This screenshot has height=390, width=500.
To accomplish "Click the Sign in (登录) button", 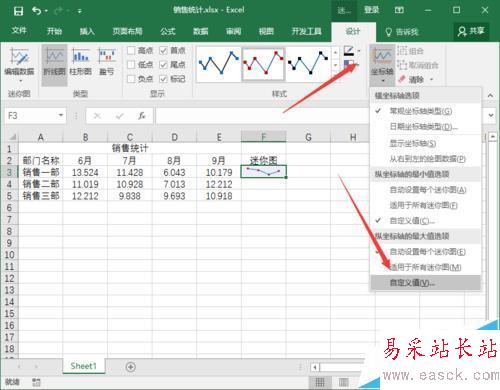I will point(372,10).
